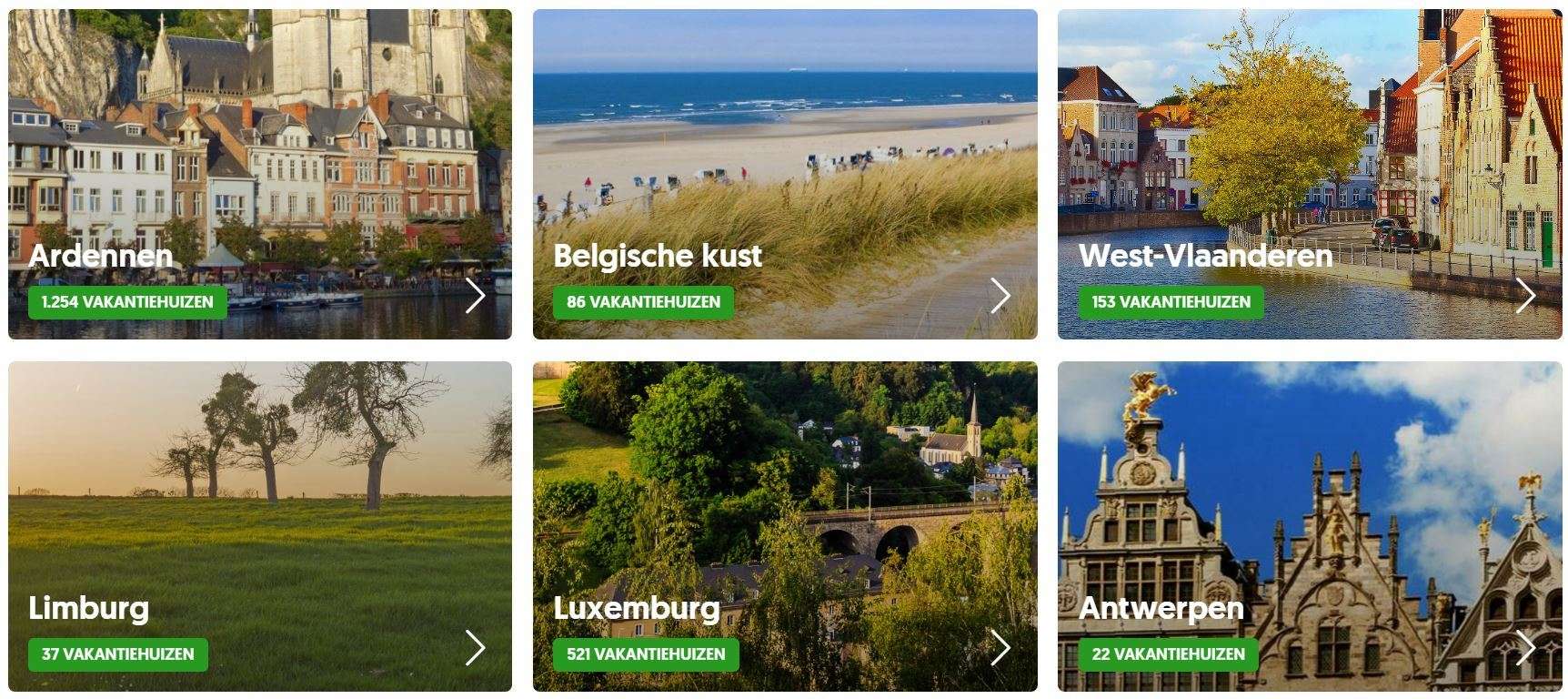This screenshot has width=1568, height=699.
Task: Visit the Antwerpen title link
Action: click(1161, 608)
